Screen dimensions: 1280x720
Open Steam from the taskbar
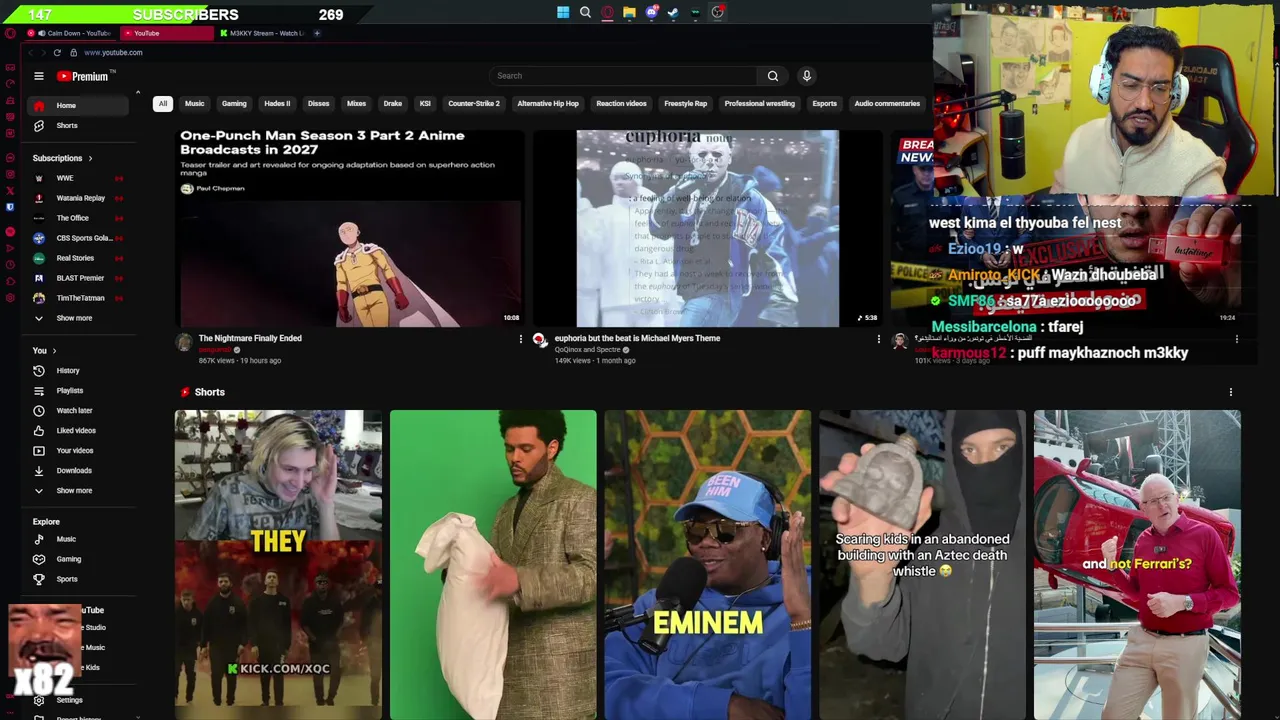[673, 13]
